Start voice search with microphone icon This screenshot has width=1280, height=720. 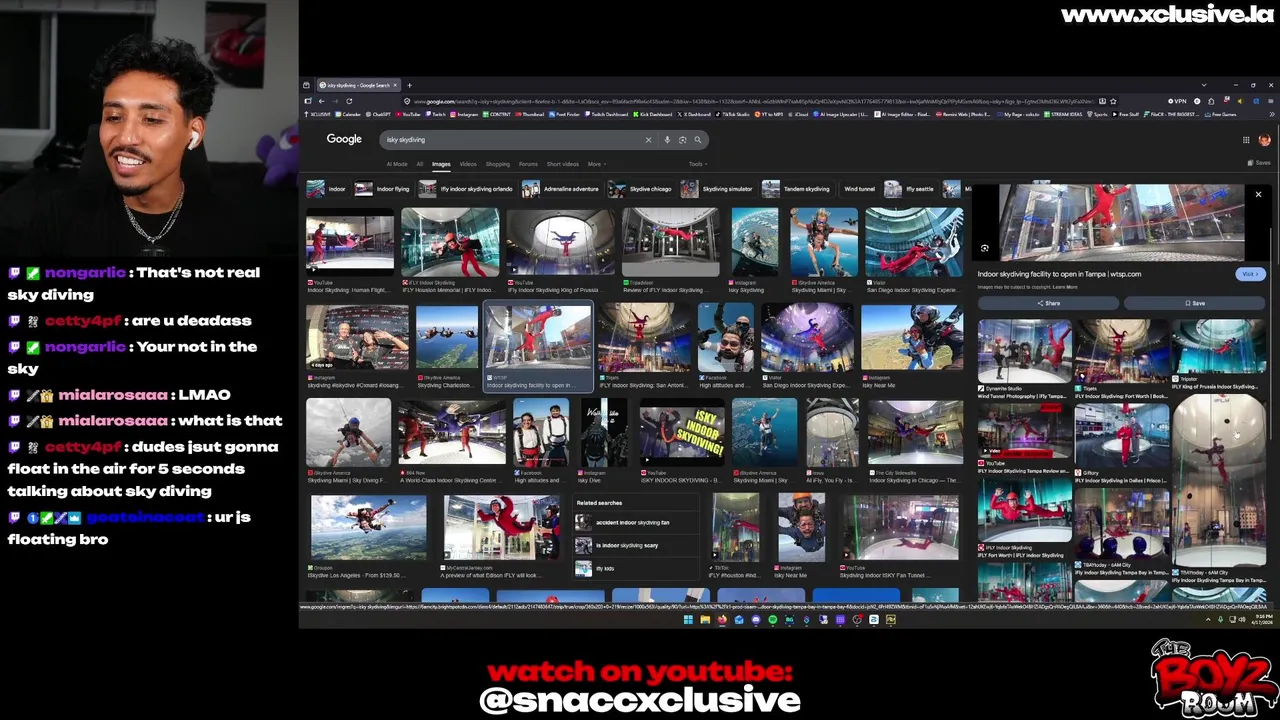(667, 140)
